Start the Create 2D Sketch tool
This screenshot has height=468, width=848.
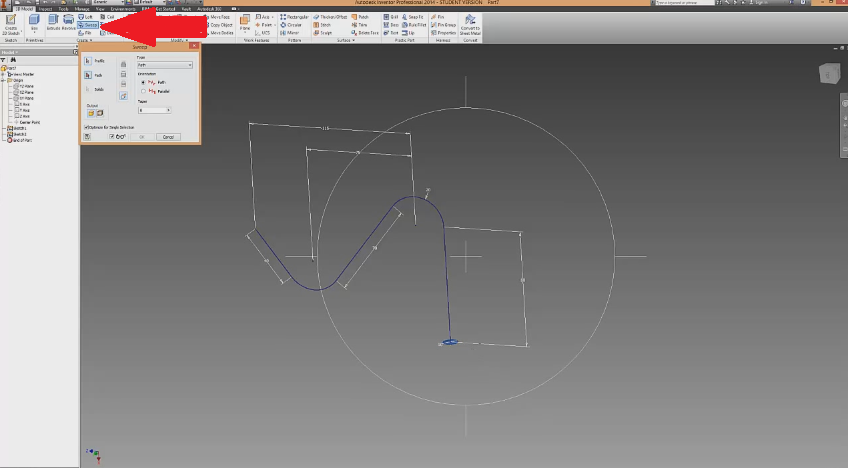[x=11, y=25]
